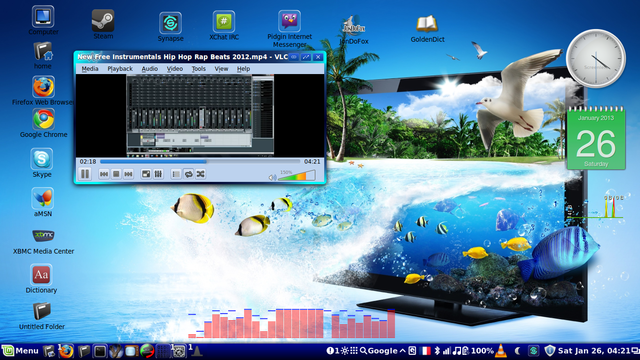Open Bluetooth tray indicator
The width and height of the screenshot is (640, 360).
(437, 351)
